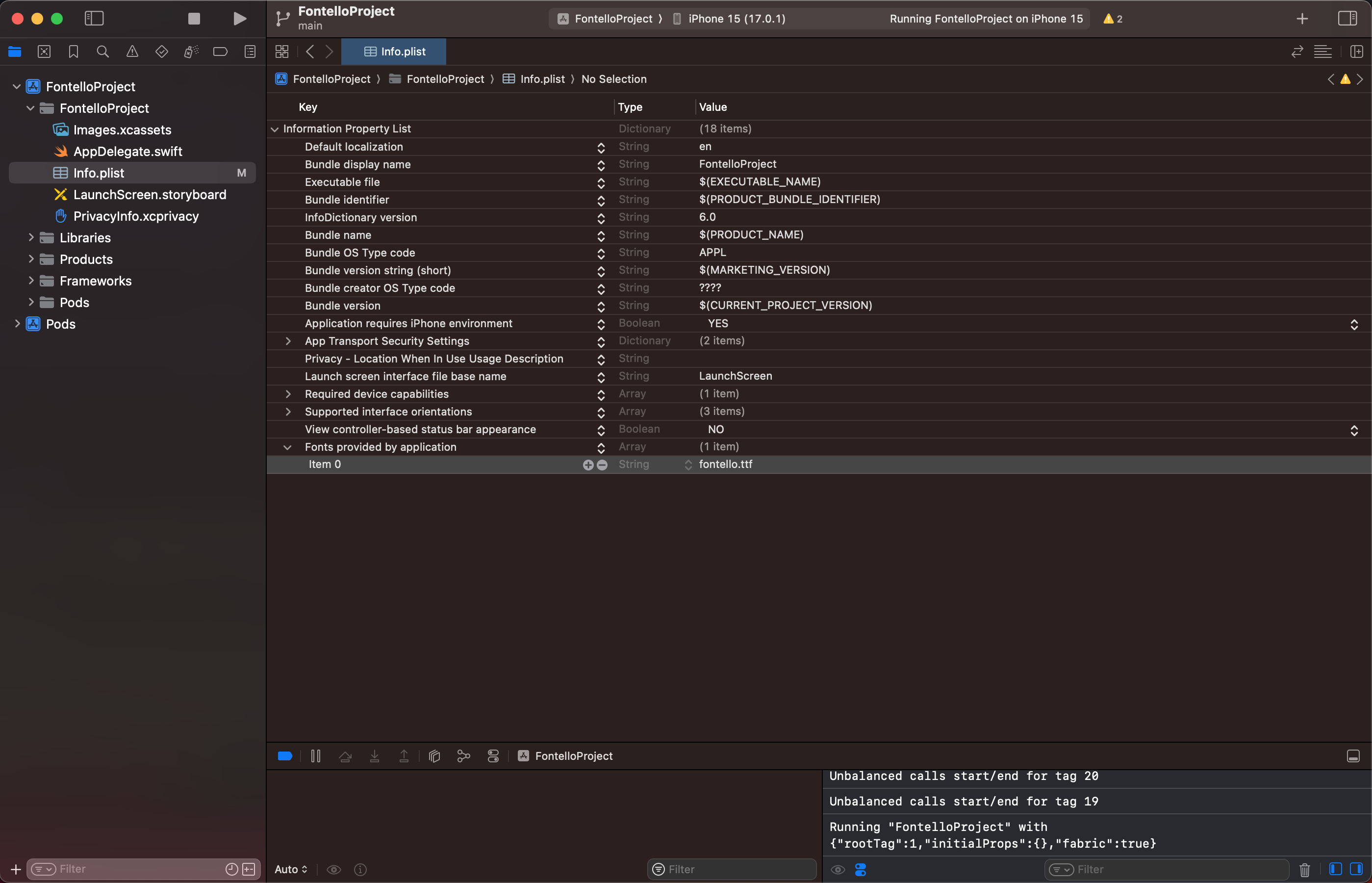Step out in debugger

[404, 756]
